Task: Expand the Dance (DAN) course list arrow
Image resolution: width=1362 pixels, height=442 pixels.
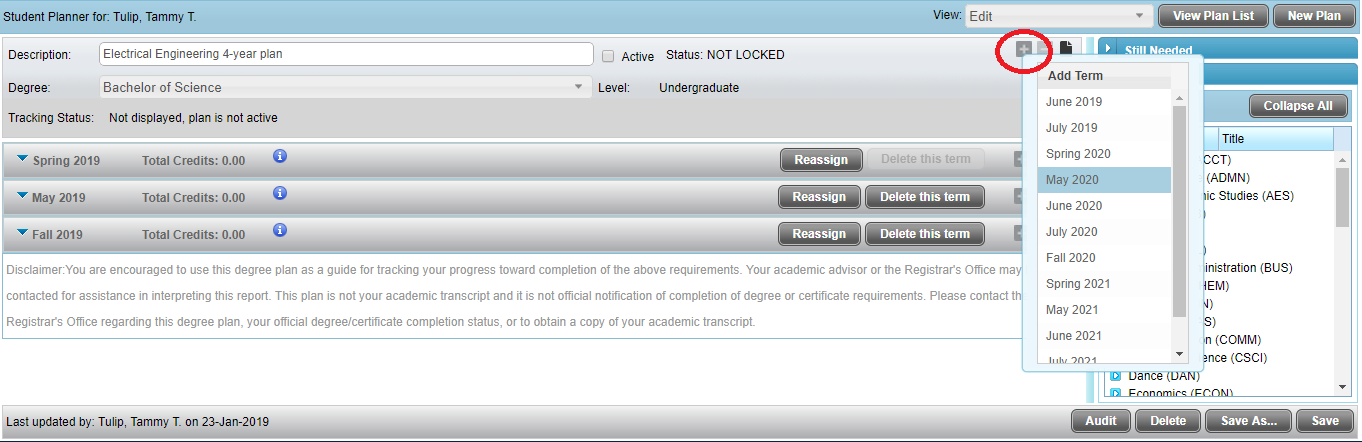Action: (1116, 376)
